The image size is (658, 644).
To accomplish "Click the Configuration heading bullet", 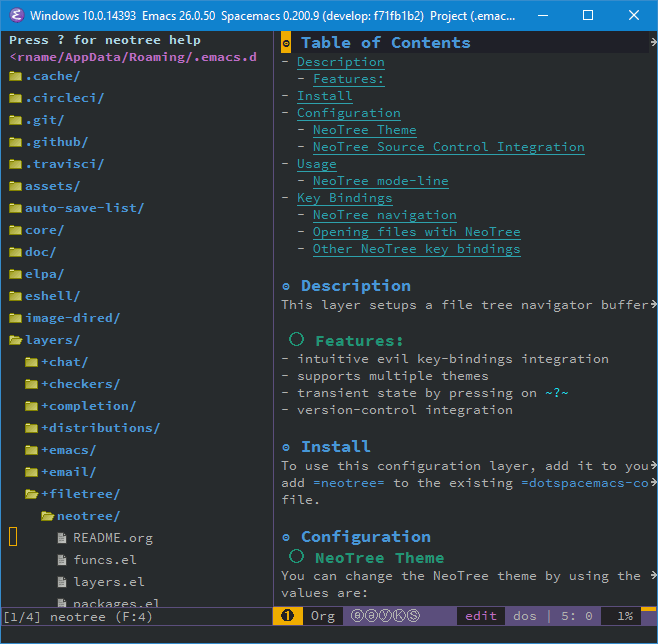I will point(286,537).
